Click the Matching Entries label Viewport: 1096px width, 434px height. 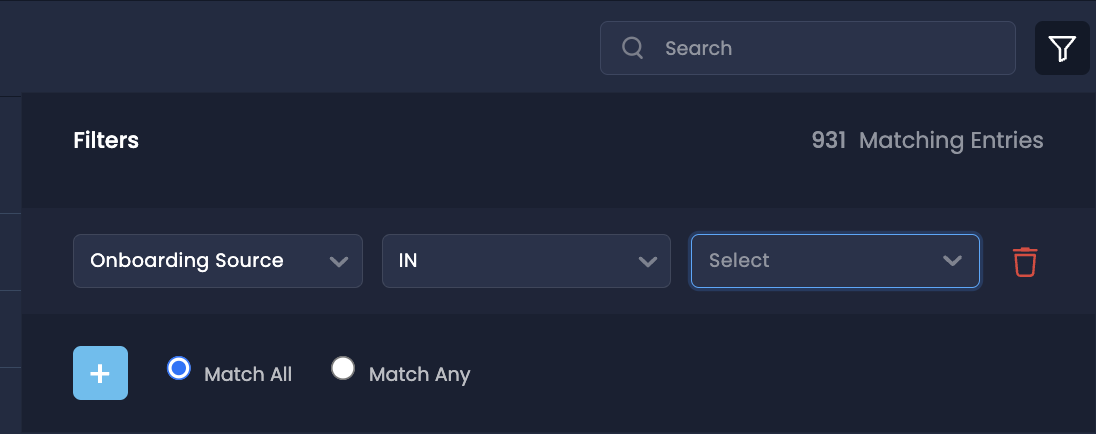[951, 140]
